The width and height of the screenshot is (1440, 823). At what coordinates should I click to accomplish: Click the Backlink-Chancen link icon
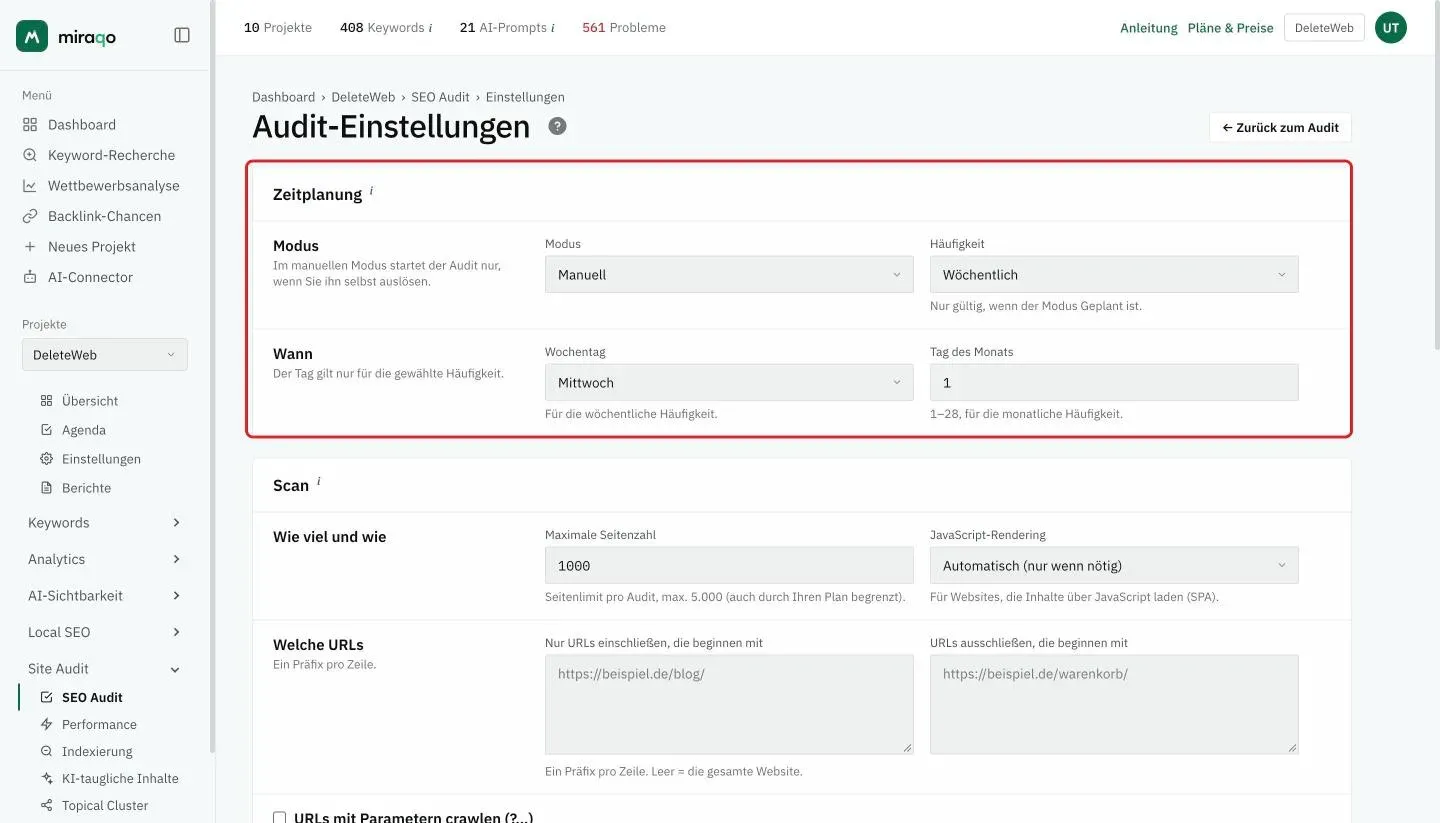coord(30,216)
